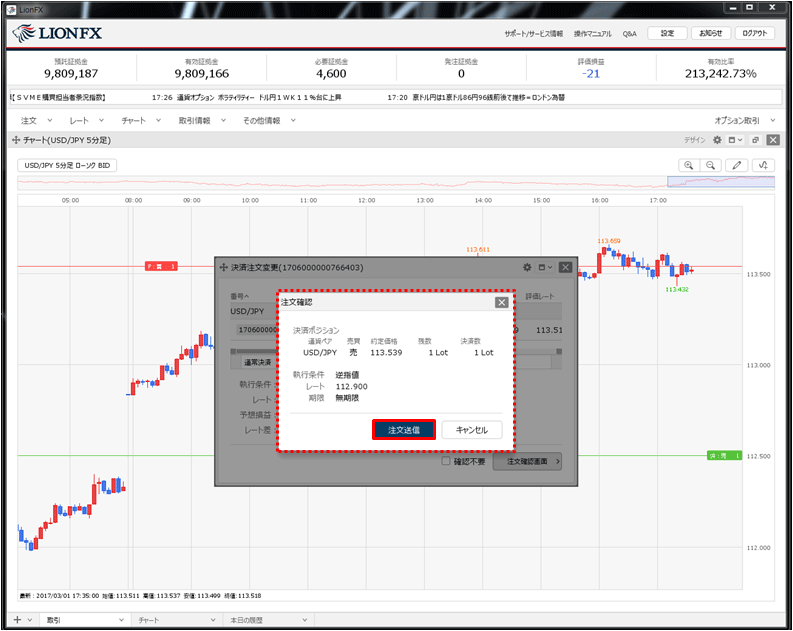
Task: Click the 設定 button in the header
Action: [667, 33]
